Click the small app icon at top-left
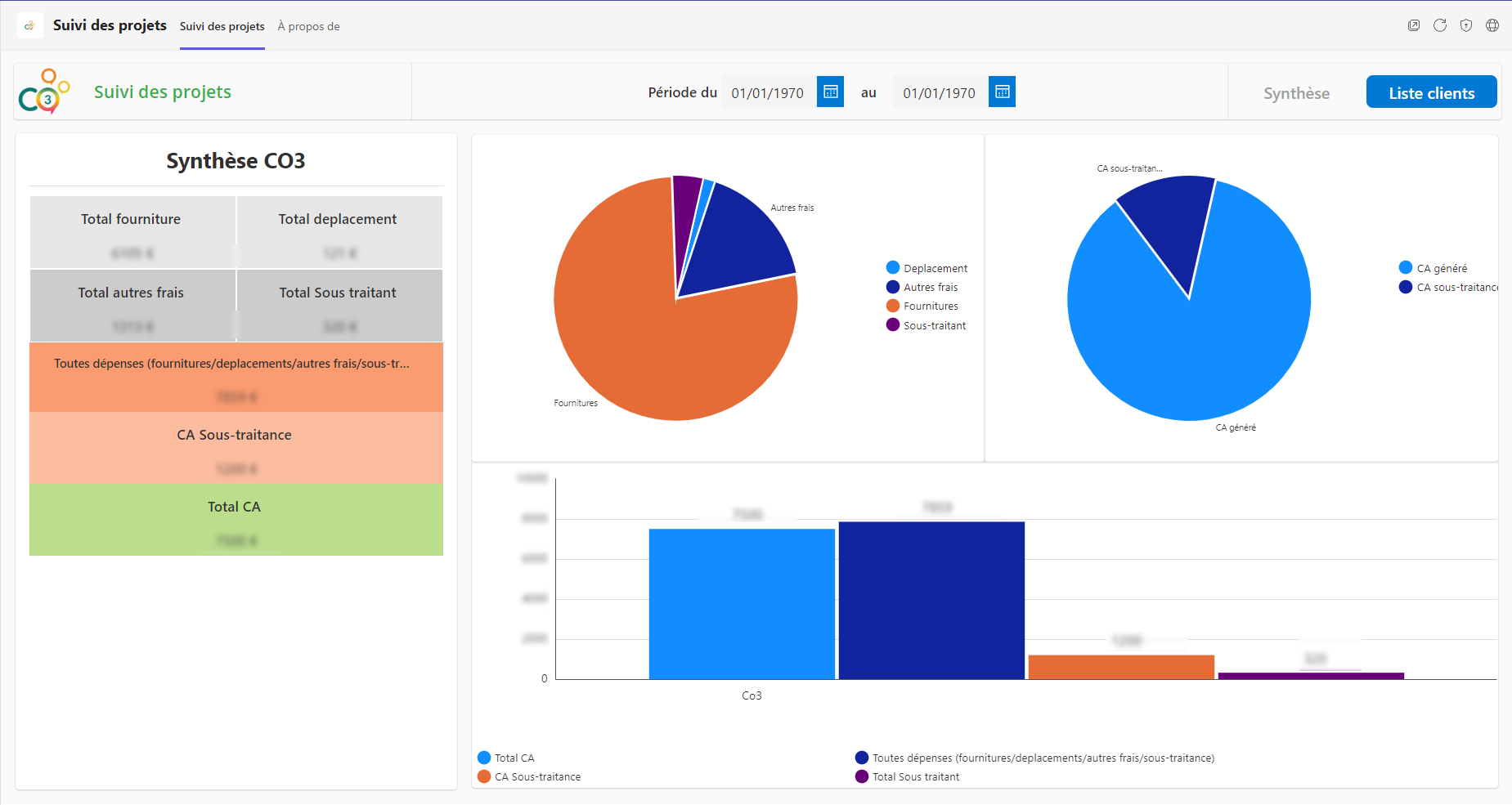1512x805 pixels. pyautogui.click(x=29, y=25)
